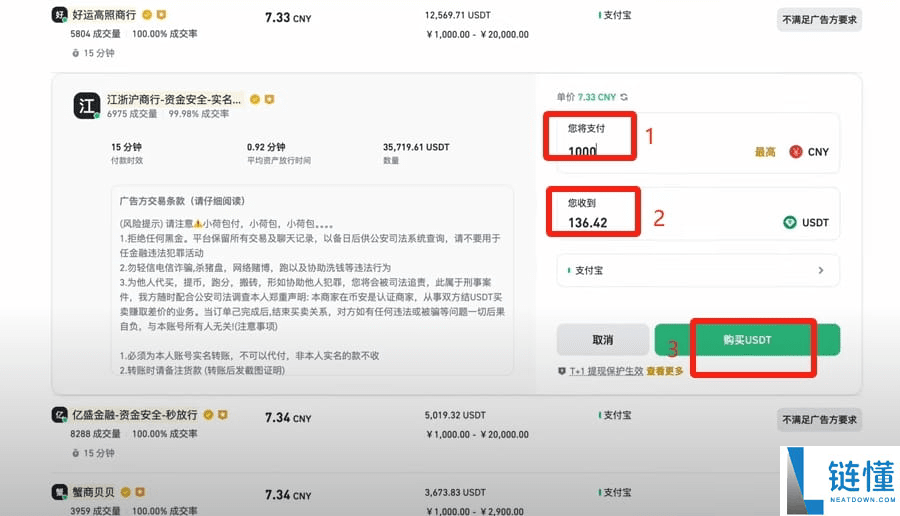Click 3,673.83 USDT available amount
Screen dimensions: 900x516
[x=455, y=492]
